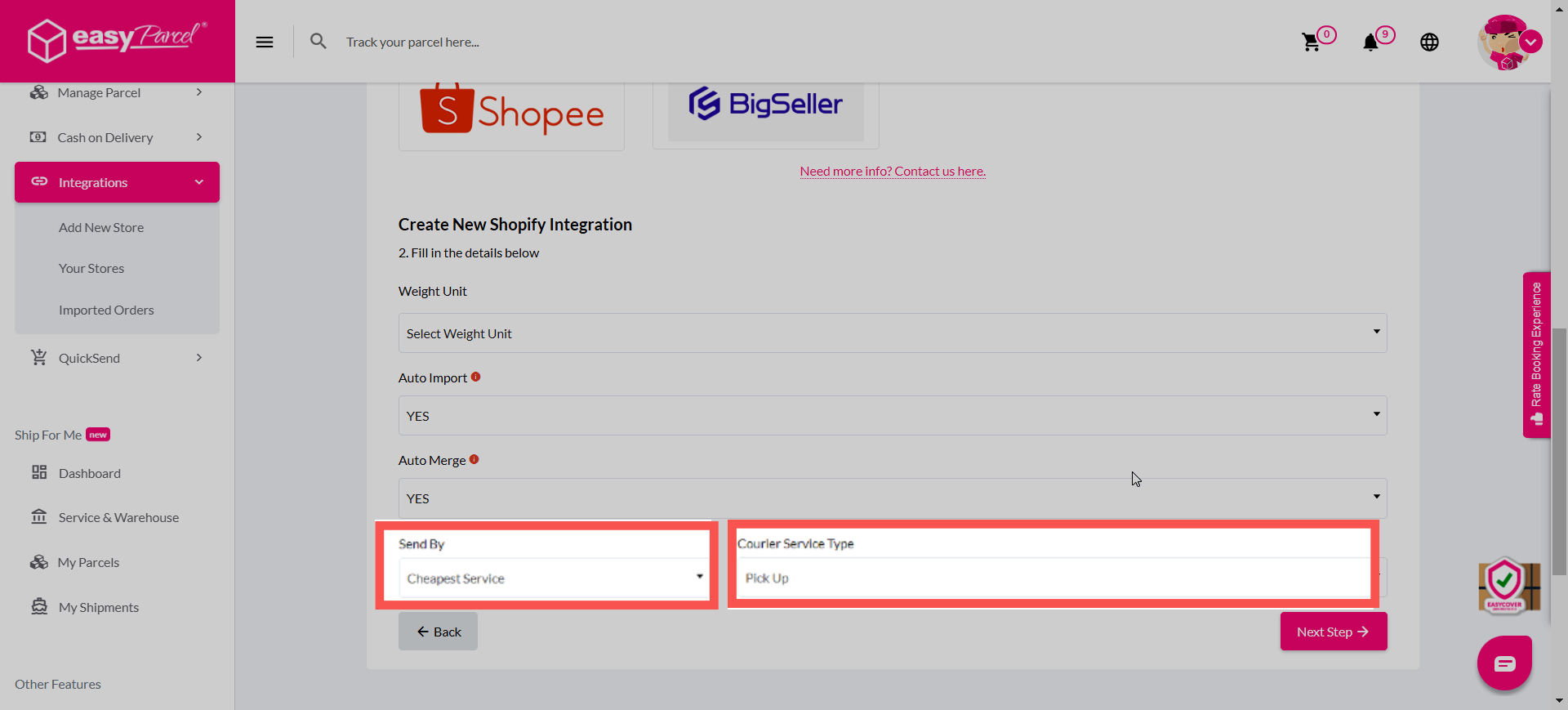Click the Next Step button

point(1334,632)
